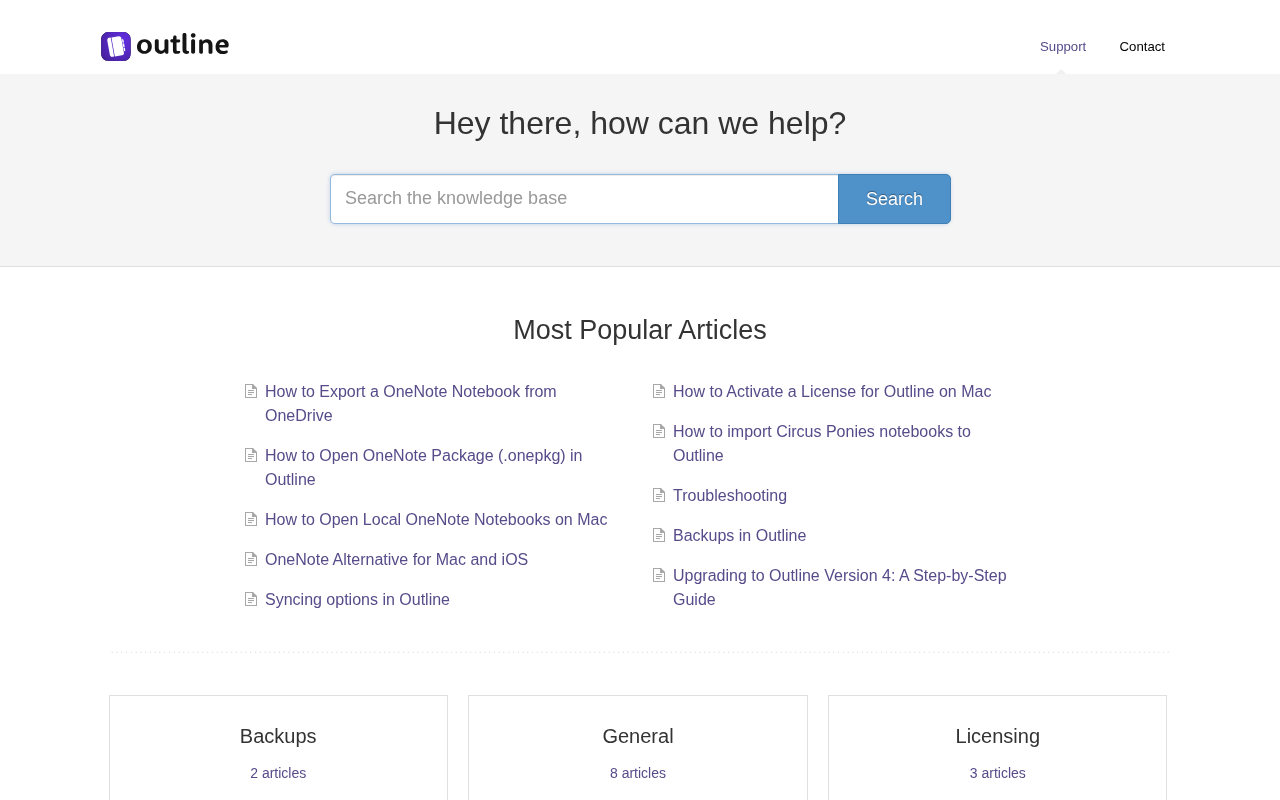Click the Outline logo icon
This screenshot has height=800, width=1280.
tap(116, 46)
